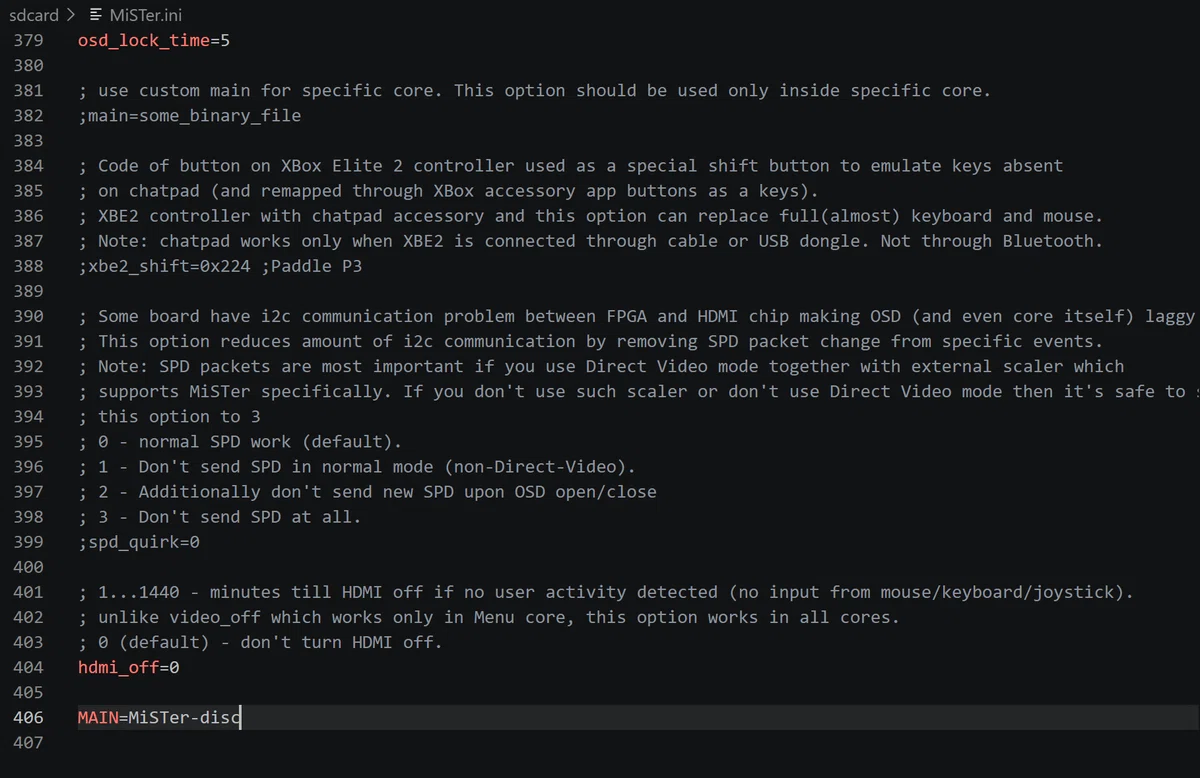
Task: Click line number 388 in the gutter
Action: tap(28, 266)
